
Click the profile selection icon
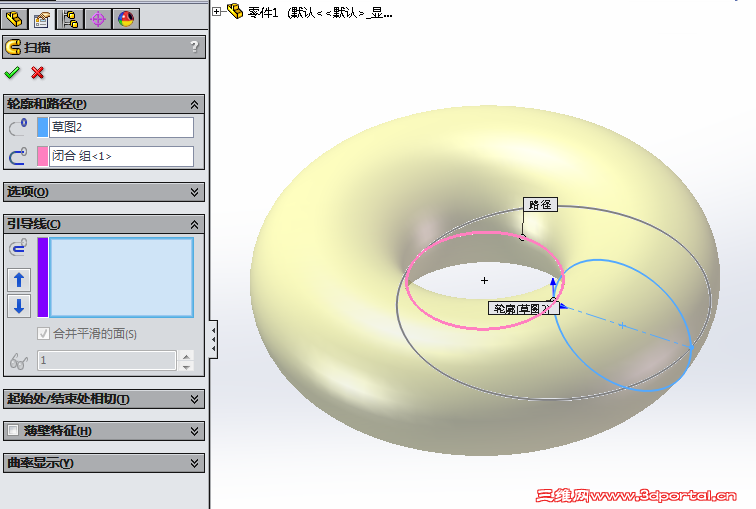(x=18, y=127)
